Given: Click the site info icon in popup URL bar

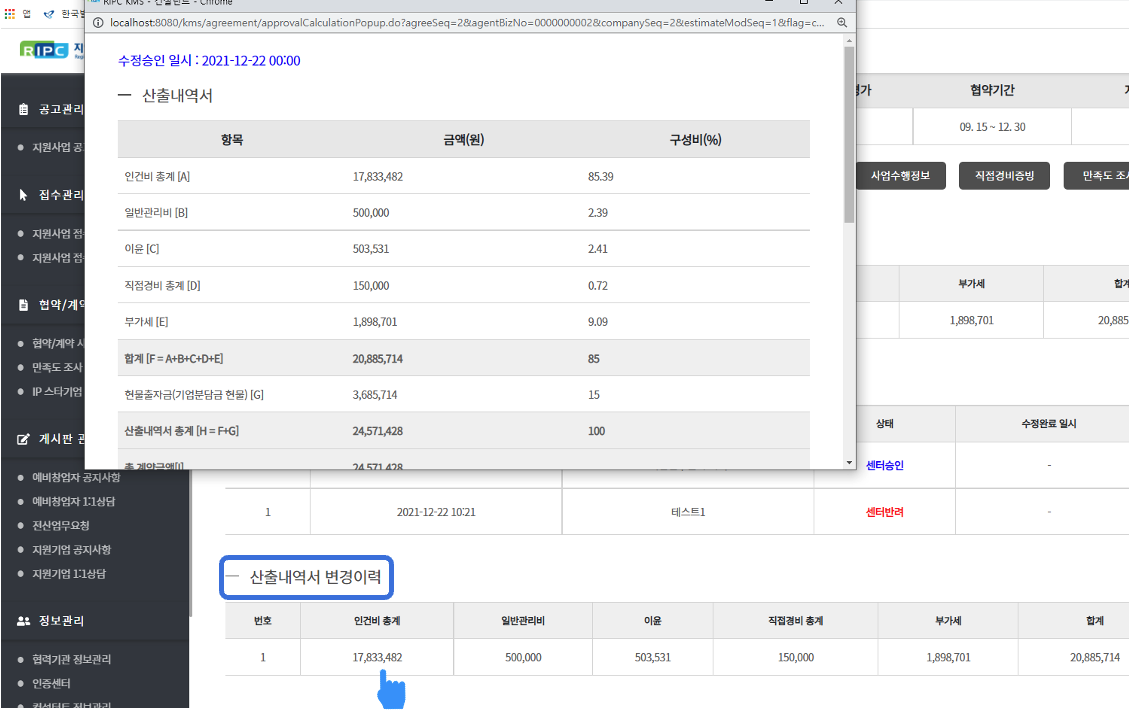Looking at the screenshot, I should coord(97,22).
